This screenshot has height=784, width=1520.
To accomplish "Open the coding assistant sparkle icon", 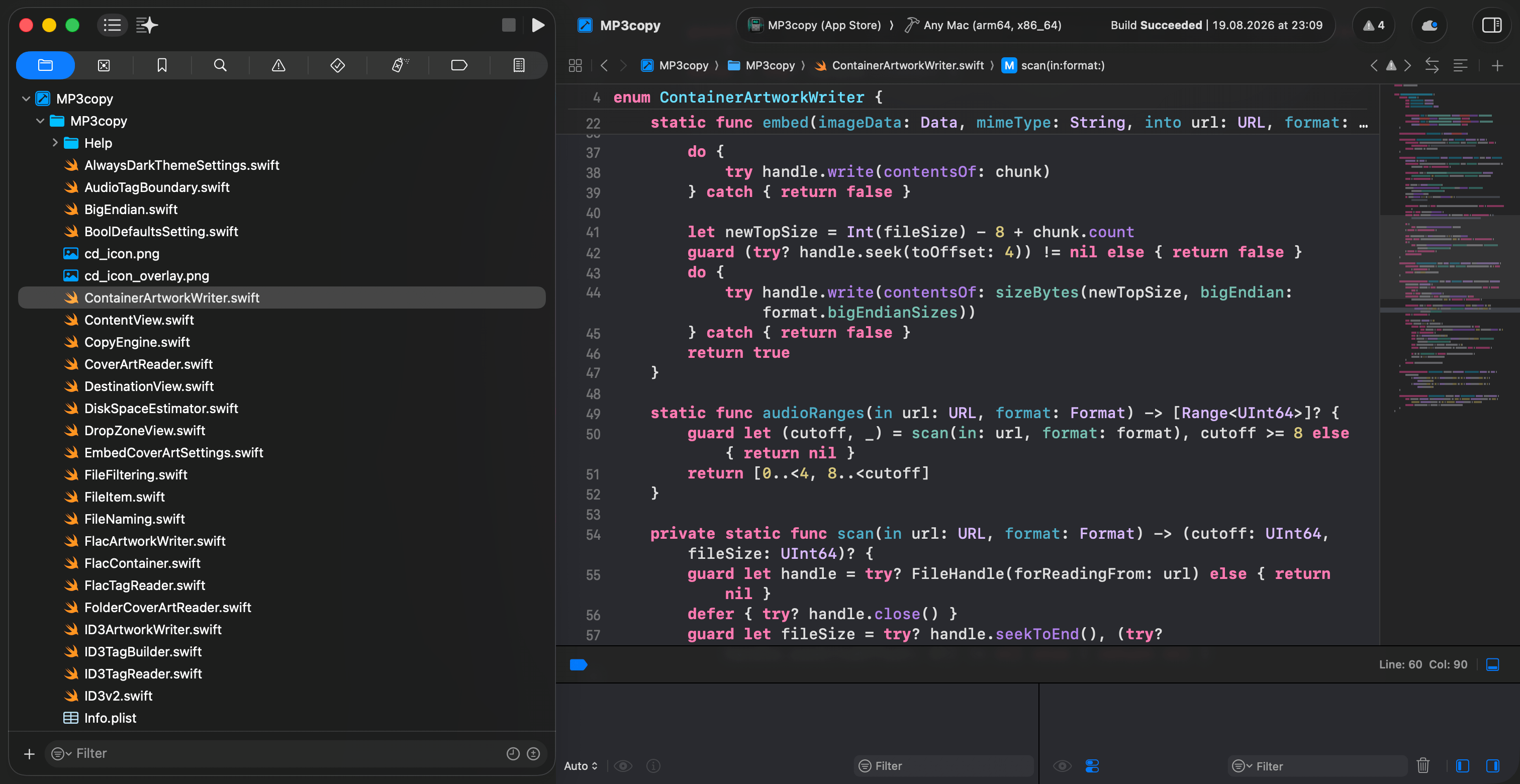I will tap(147, 25).
